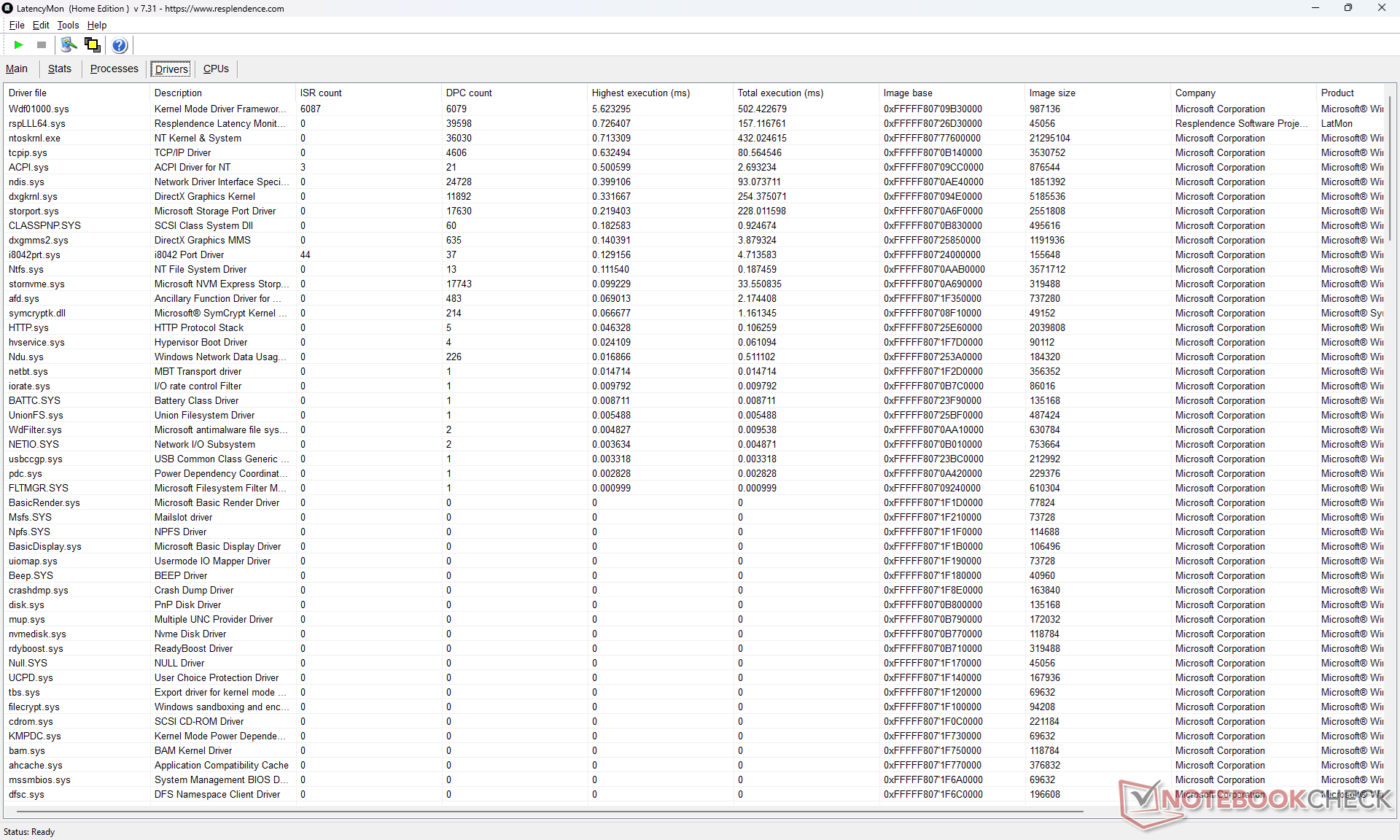Screen dimensions: 1400x840
Task: Sort list by Driver file header
Action: tap(28, 93)
